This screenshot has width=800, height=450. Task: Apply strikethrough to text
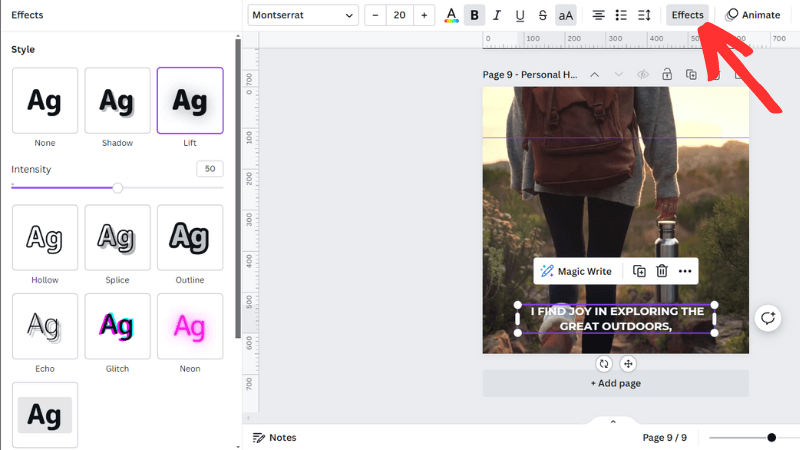click(543, 15)
